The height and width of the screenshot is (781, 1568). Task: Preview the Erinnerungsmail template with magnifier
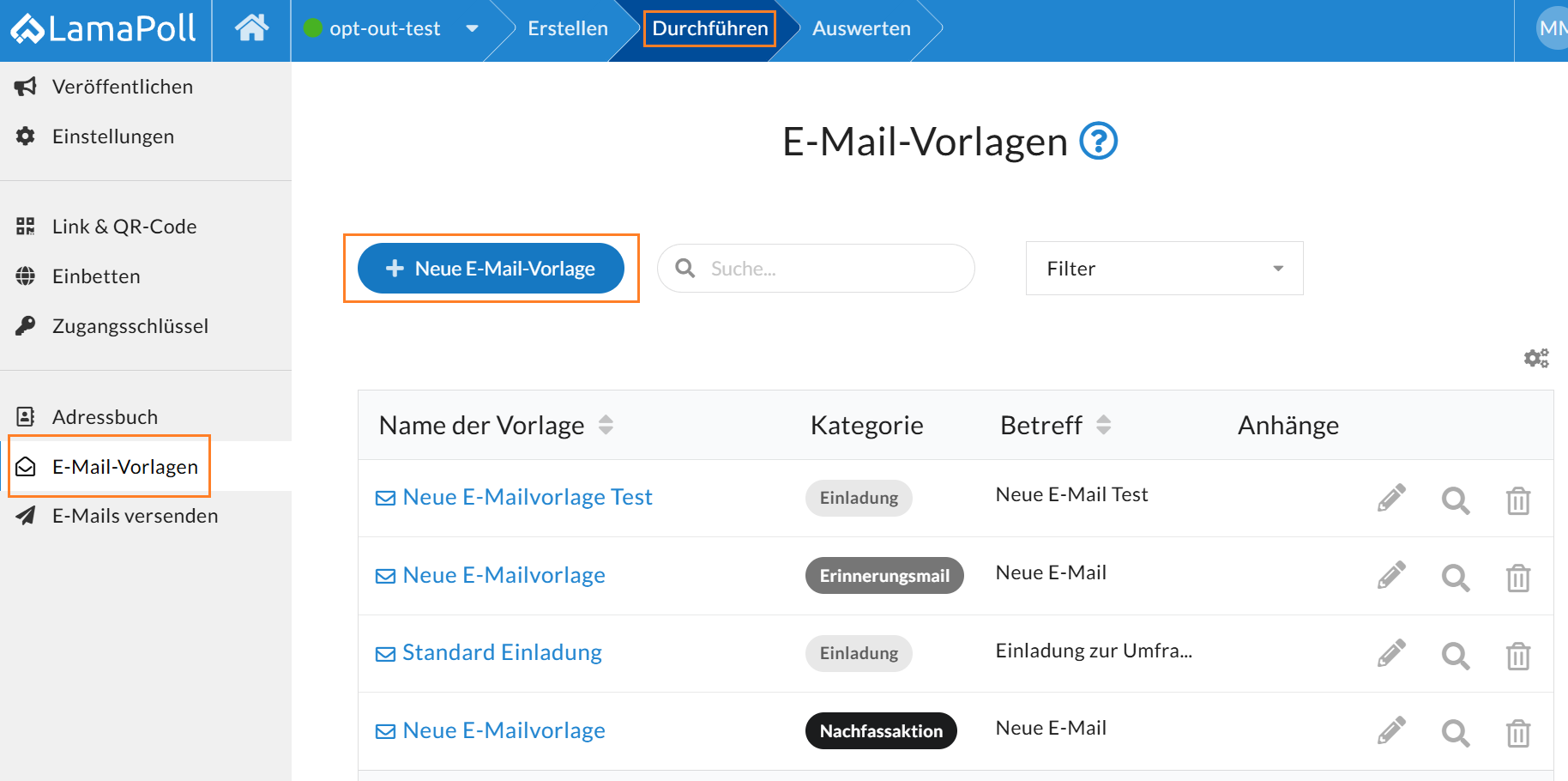pyautogui.click(x=1456, y=578)
